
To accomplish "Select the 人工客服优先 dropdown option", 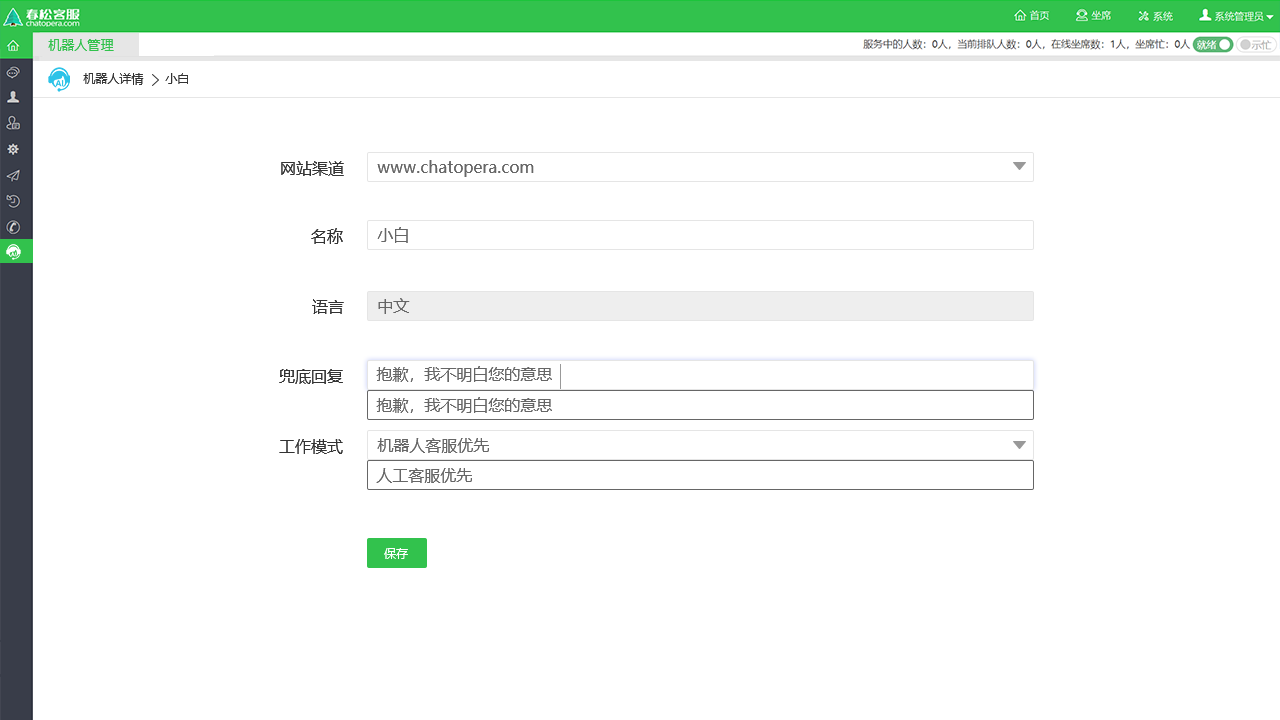I will click(x=700, y=474).
